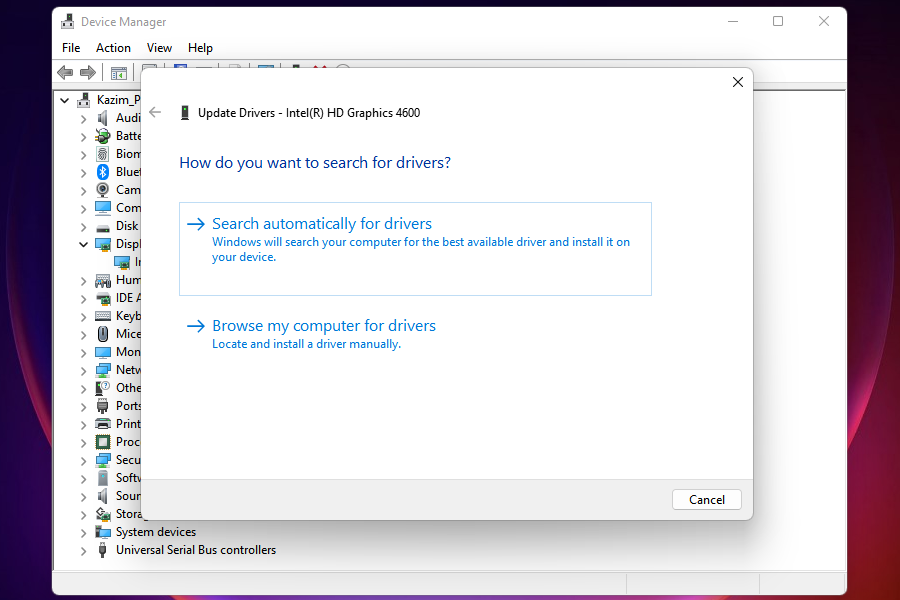Click the Cancel button
Viewport: 900px width, 600px height.
click(x=707, y=500)
